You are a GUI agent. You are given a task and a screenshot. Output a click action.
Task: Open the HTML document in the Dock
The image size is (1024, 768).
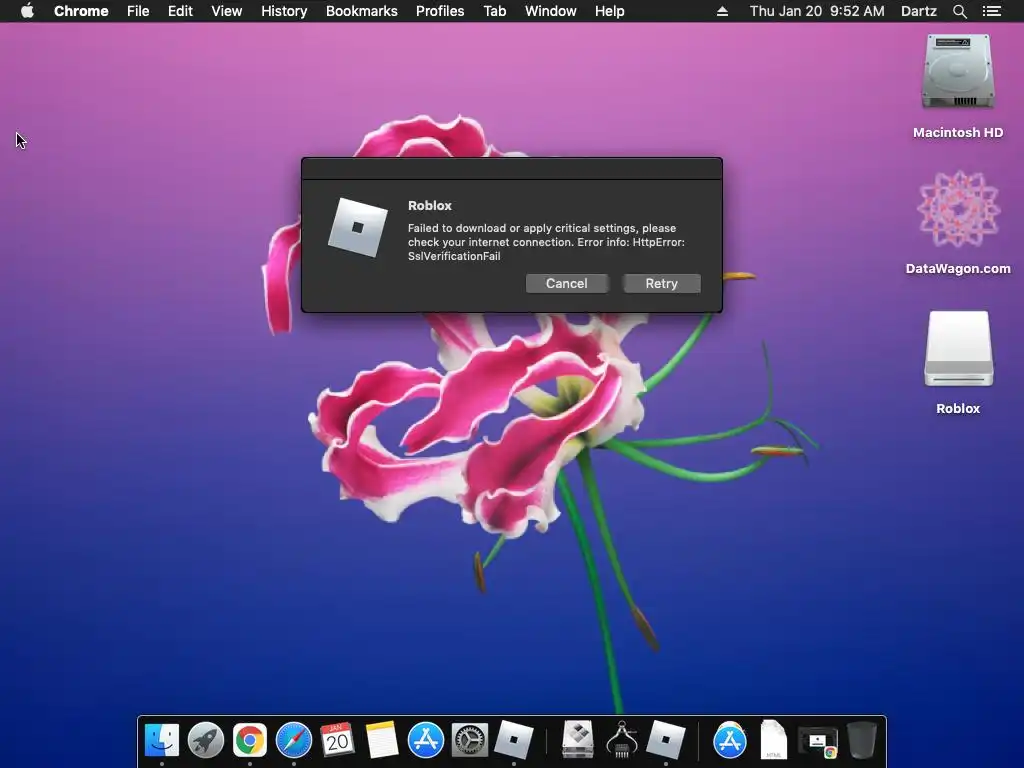(x=774, y=740)
